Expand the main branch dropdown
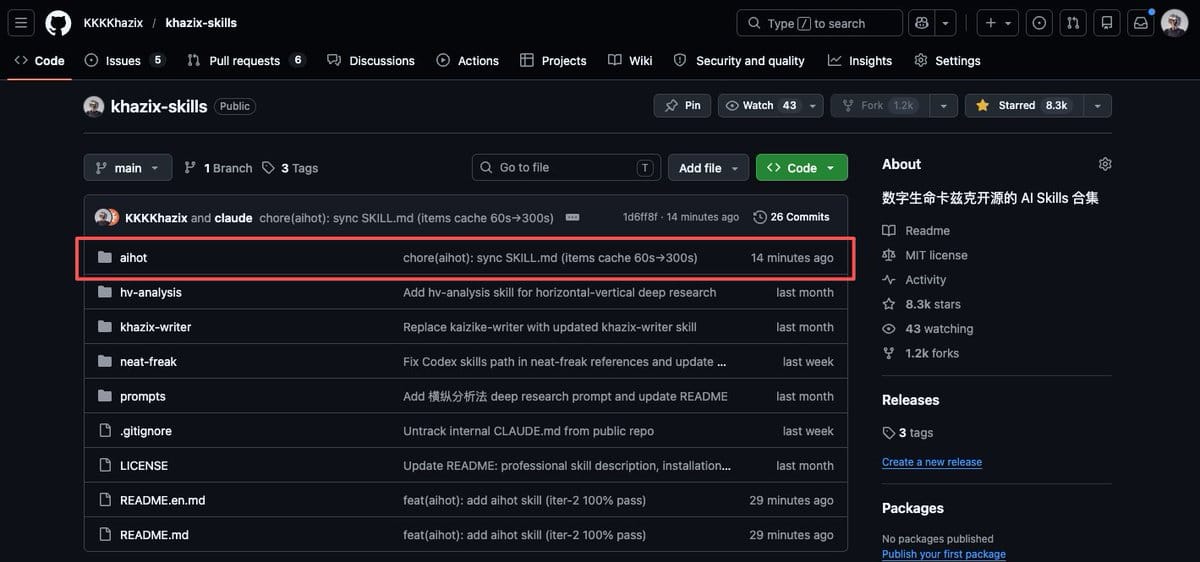1200x562 pixels. pos(128,168)
